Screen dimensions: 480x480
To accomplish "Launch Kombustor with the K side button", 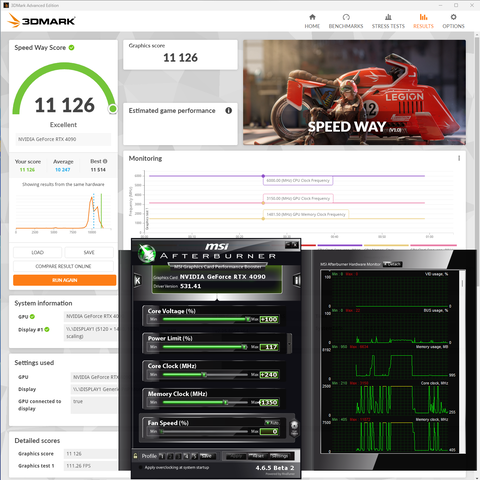I will click(x=137, y=280).
